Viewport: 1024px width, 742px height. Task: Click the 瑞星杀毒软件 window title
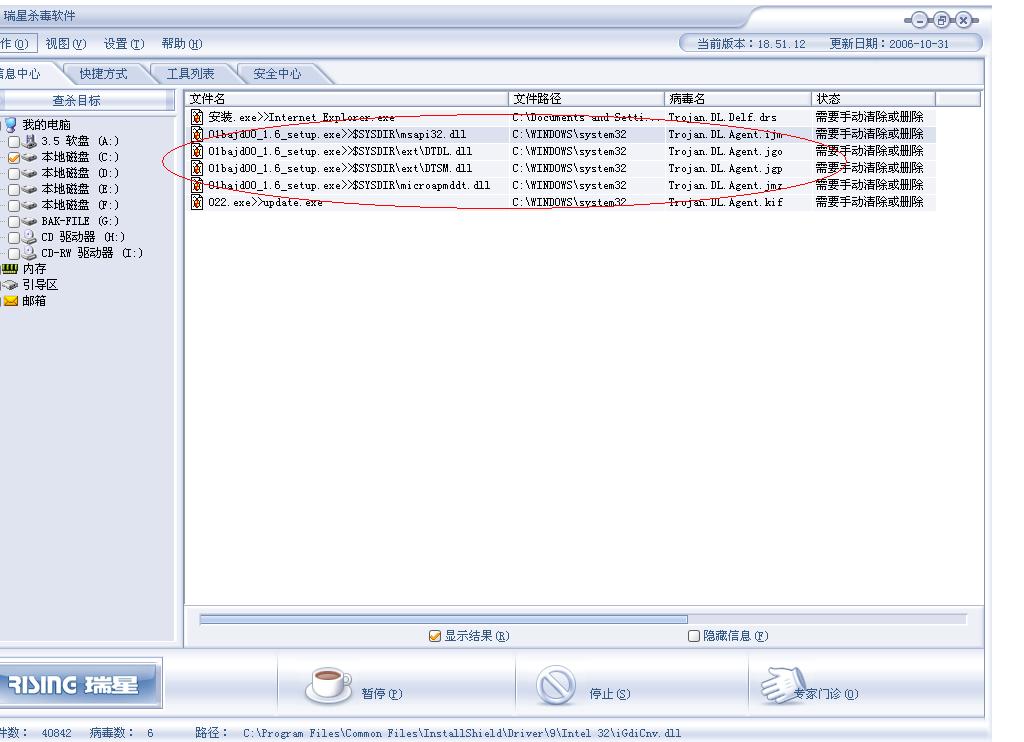(39, 15)
